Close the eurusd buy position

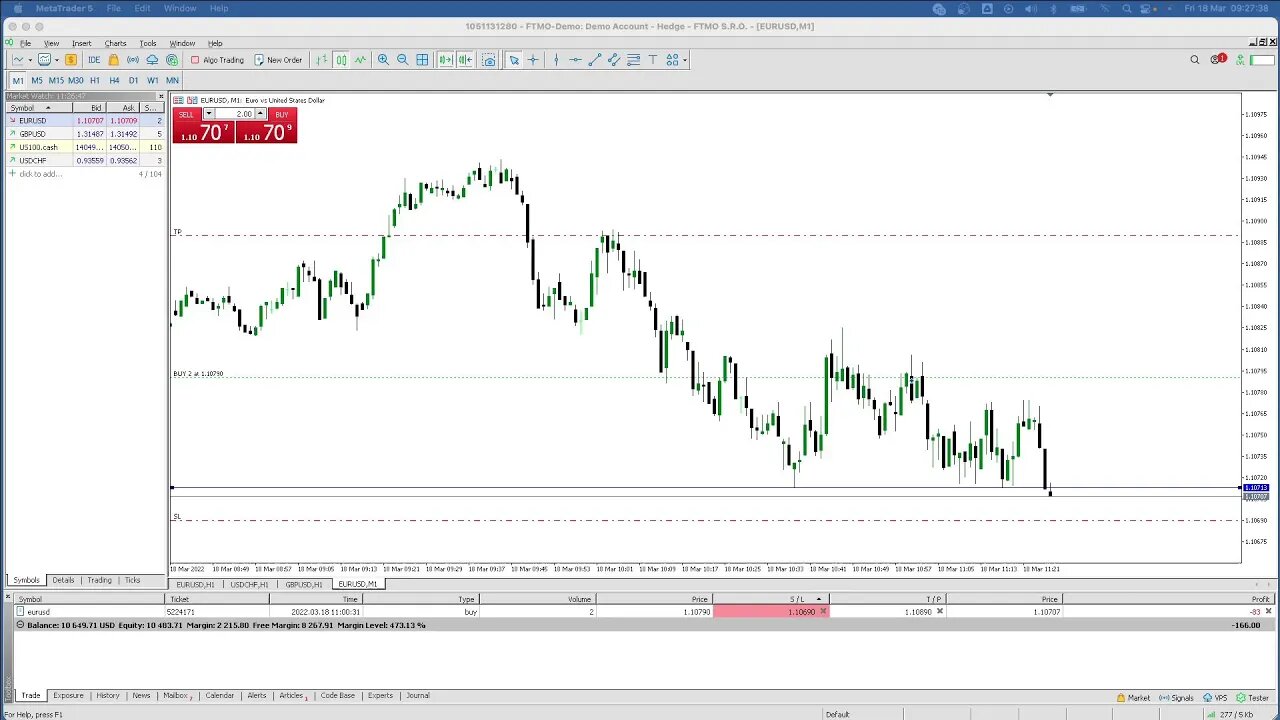click(x=1269, y=612)
